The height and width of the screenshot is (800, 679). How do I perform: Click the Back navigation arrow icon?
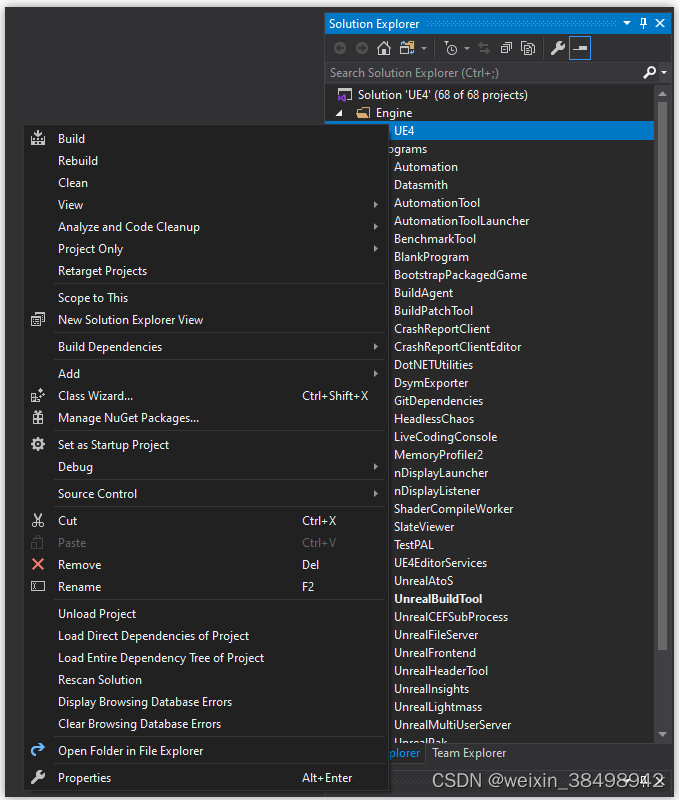[340, 48]
